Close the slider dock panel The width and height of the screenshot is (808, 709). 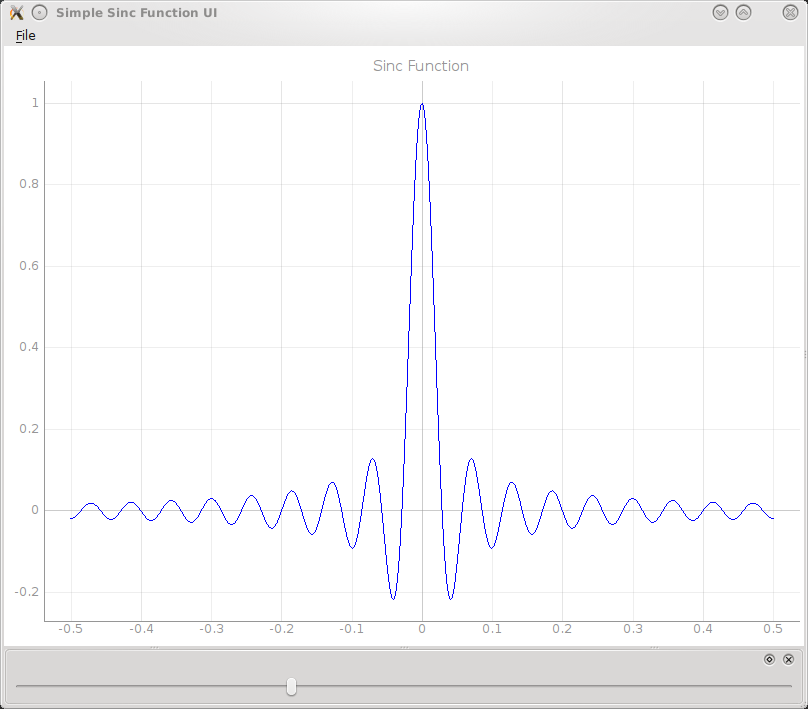(788, 660)
